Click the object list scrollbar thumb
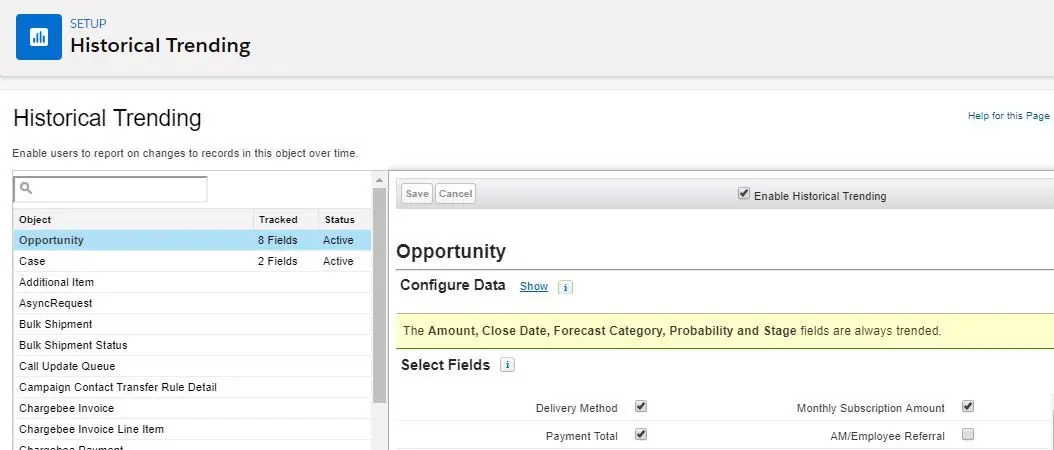The image size is (1054, 450). point(379,296)
